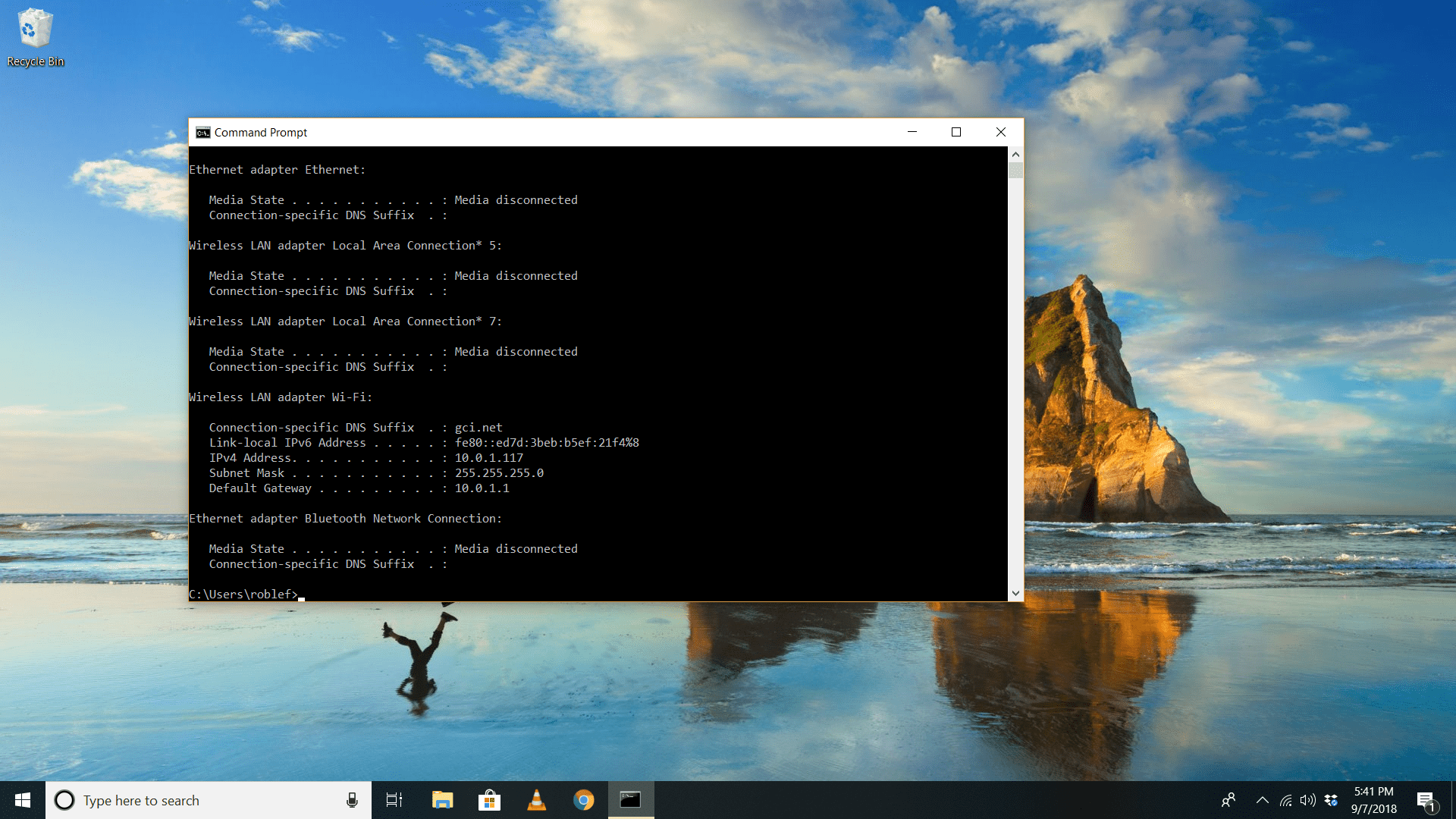Expand hidden system tray icons
Screen dimensions: 1456x819
tap(1261, 800)
